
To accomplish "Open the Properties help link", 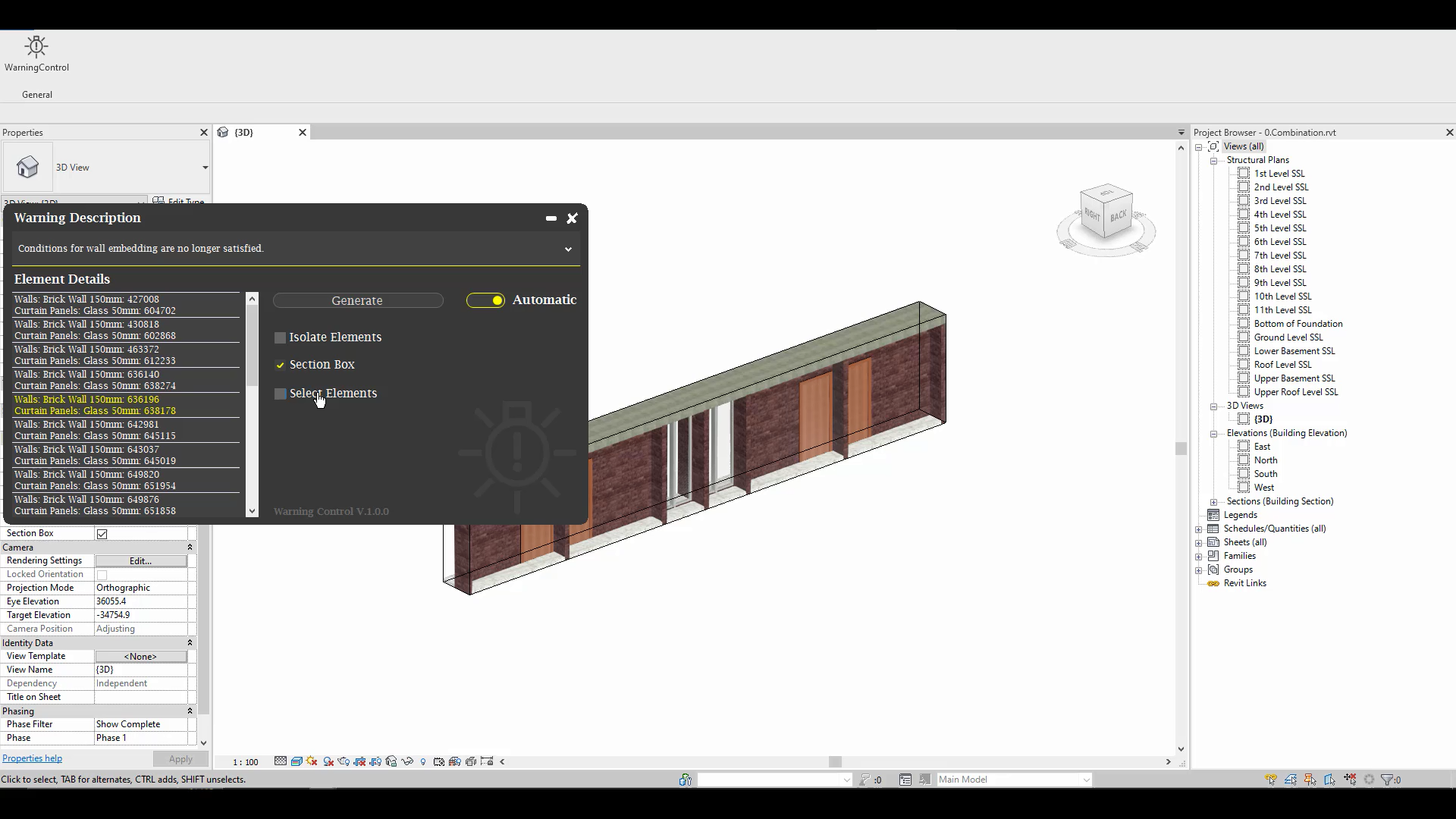I will click(x=32, y=758).
